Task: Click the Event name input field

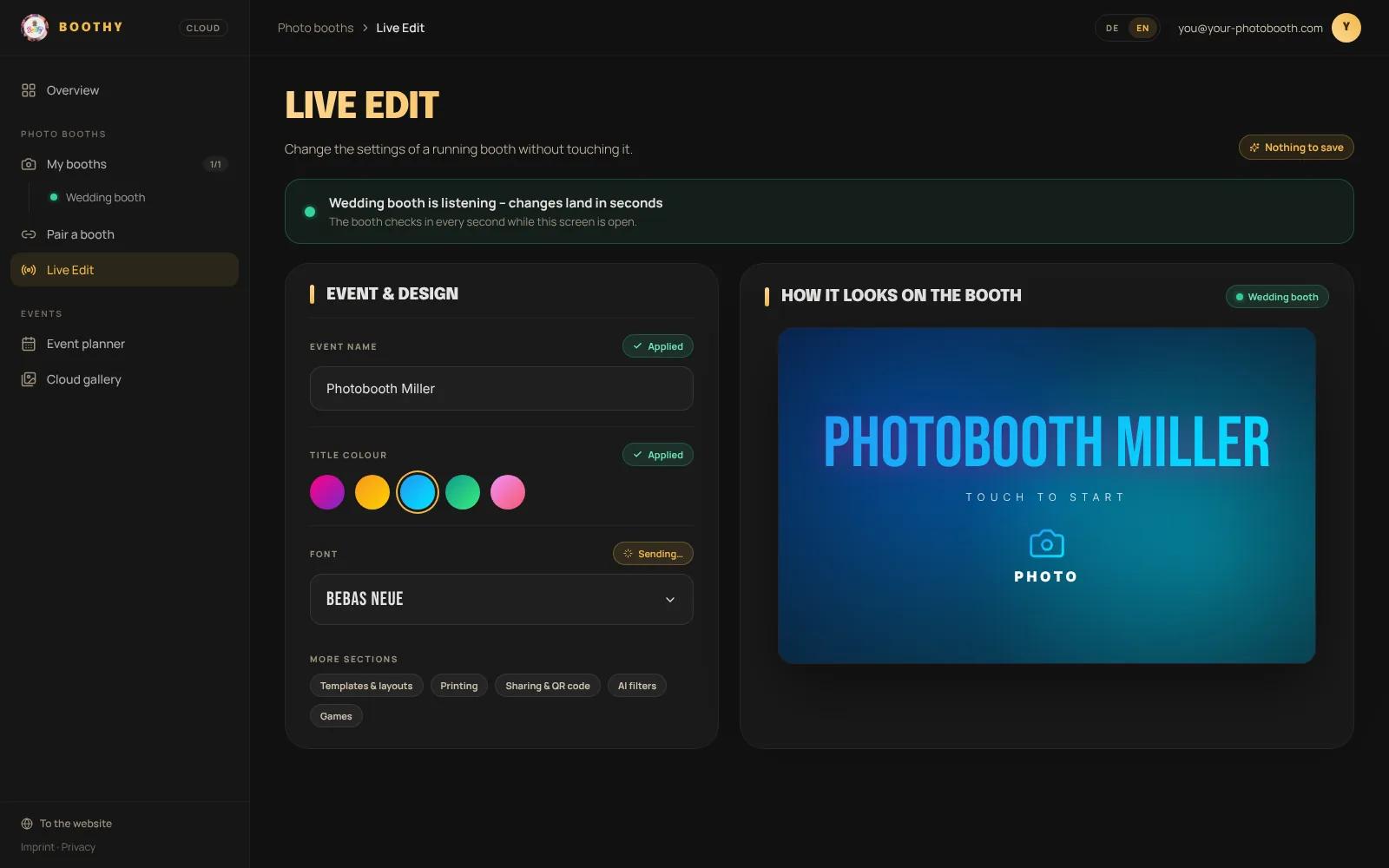Action: [502, 388]
